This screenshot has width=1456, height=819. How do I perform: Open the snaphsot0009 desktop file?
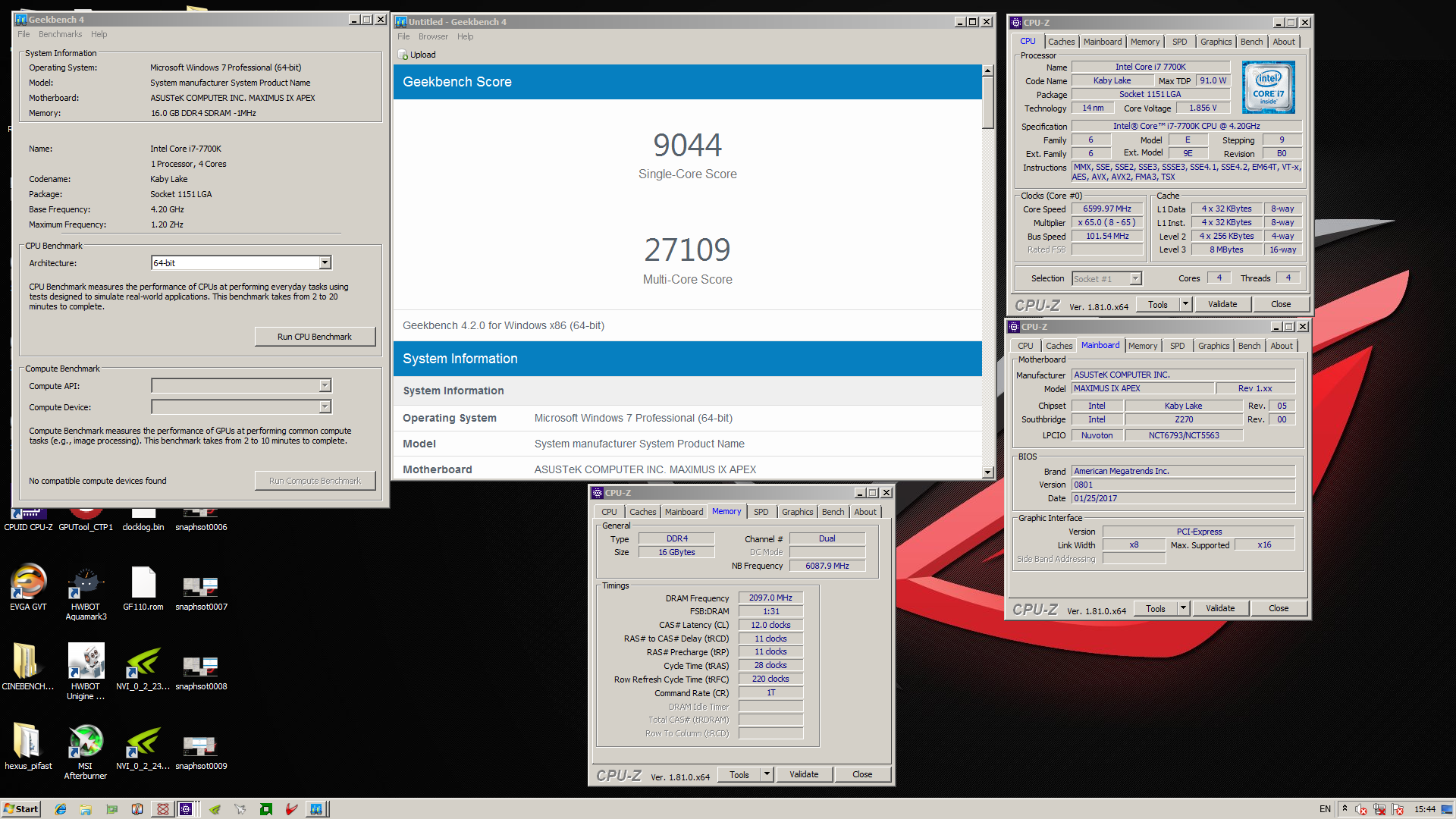click(201, 752)
